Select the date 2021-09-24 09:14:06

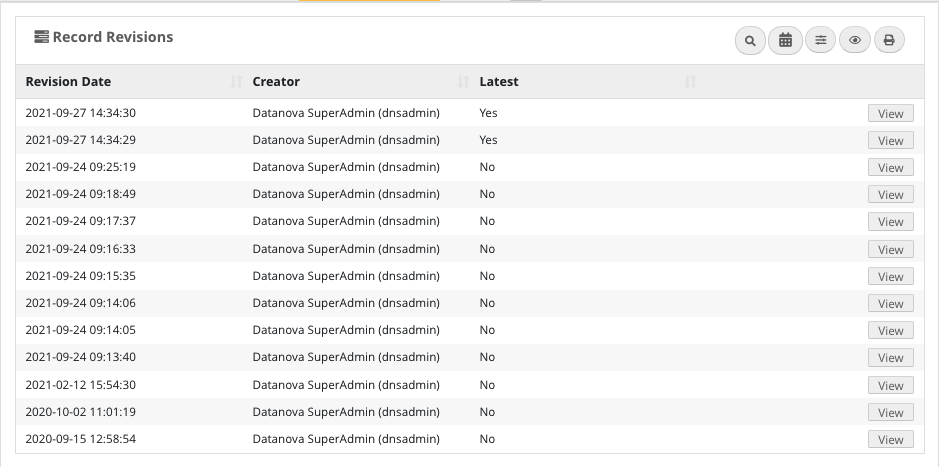(x=80, y=303)
